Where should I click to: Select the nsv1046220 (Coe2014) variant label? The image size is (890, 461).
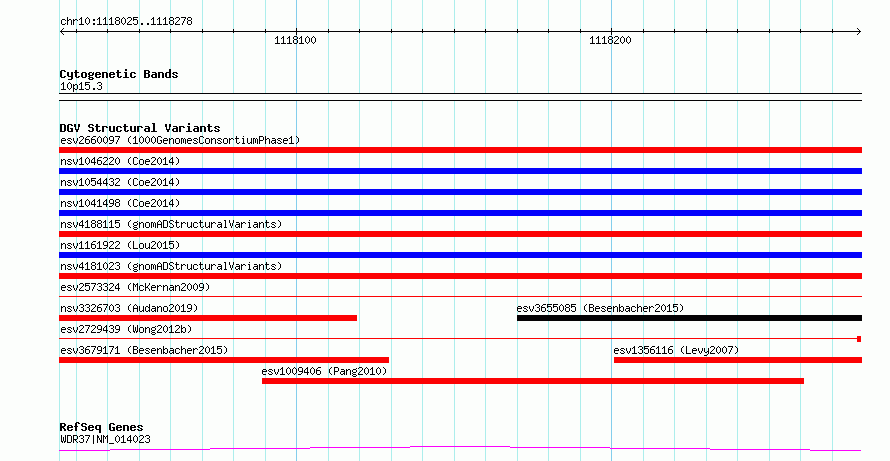tap(120, 161)
